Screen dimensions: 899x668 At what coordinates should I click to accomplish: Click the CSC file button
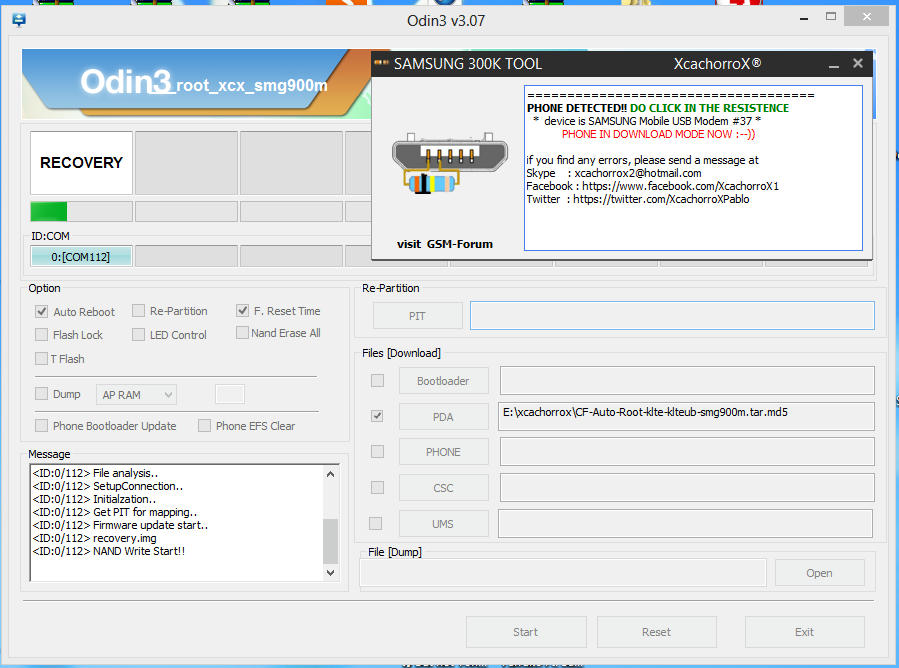coord(444,488)
